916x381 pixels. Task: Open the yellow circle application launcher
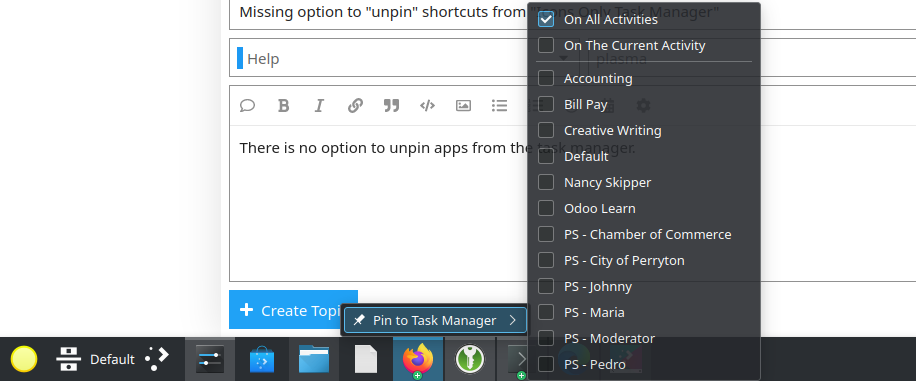[x=24, y=359]
